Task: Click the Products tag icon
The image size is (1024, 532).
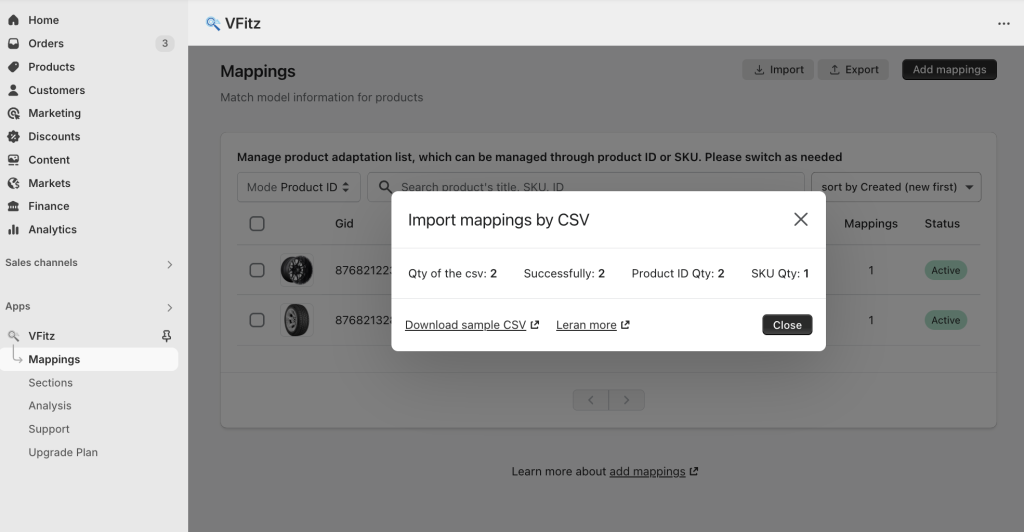Action: pos(13,67)
